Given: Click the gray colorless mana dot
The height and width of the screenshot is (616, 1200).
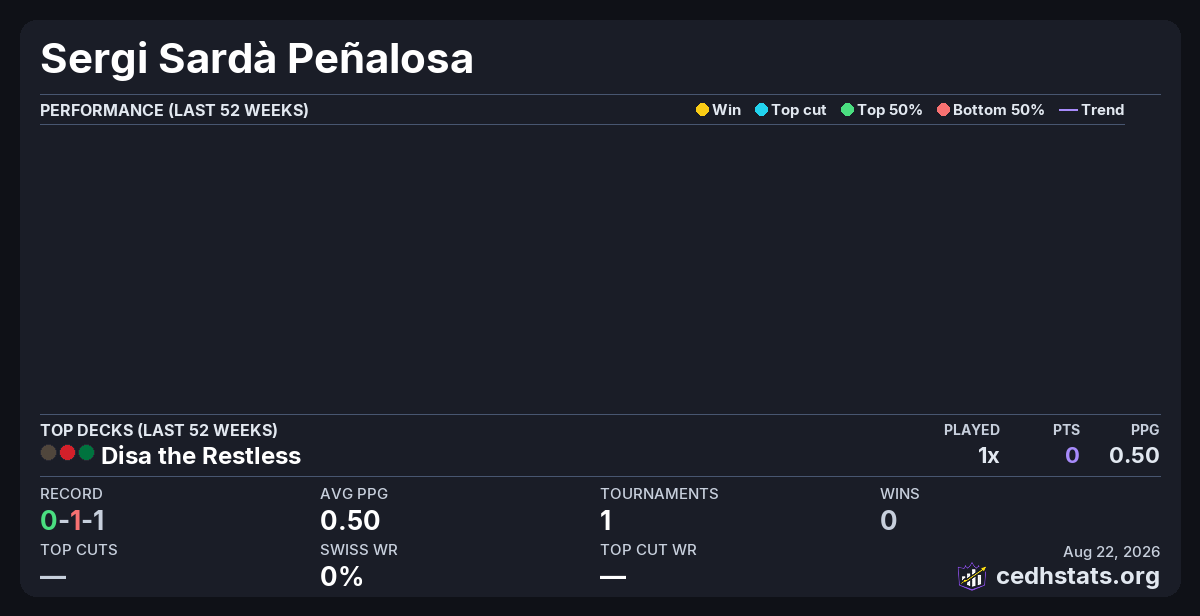Looking at the screenshot, I should pyautogui.click(x=48, y=453).
